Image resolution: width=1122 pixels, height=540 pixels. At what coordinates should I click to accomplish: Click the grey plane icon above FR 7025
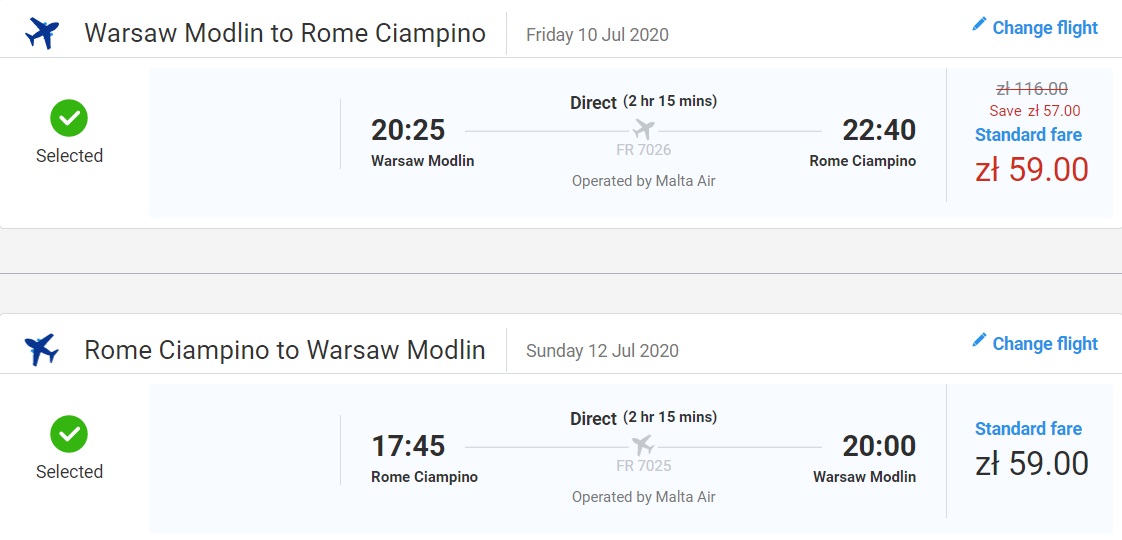(x=643, y=446)
